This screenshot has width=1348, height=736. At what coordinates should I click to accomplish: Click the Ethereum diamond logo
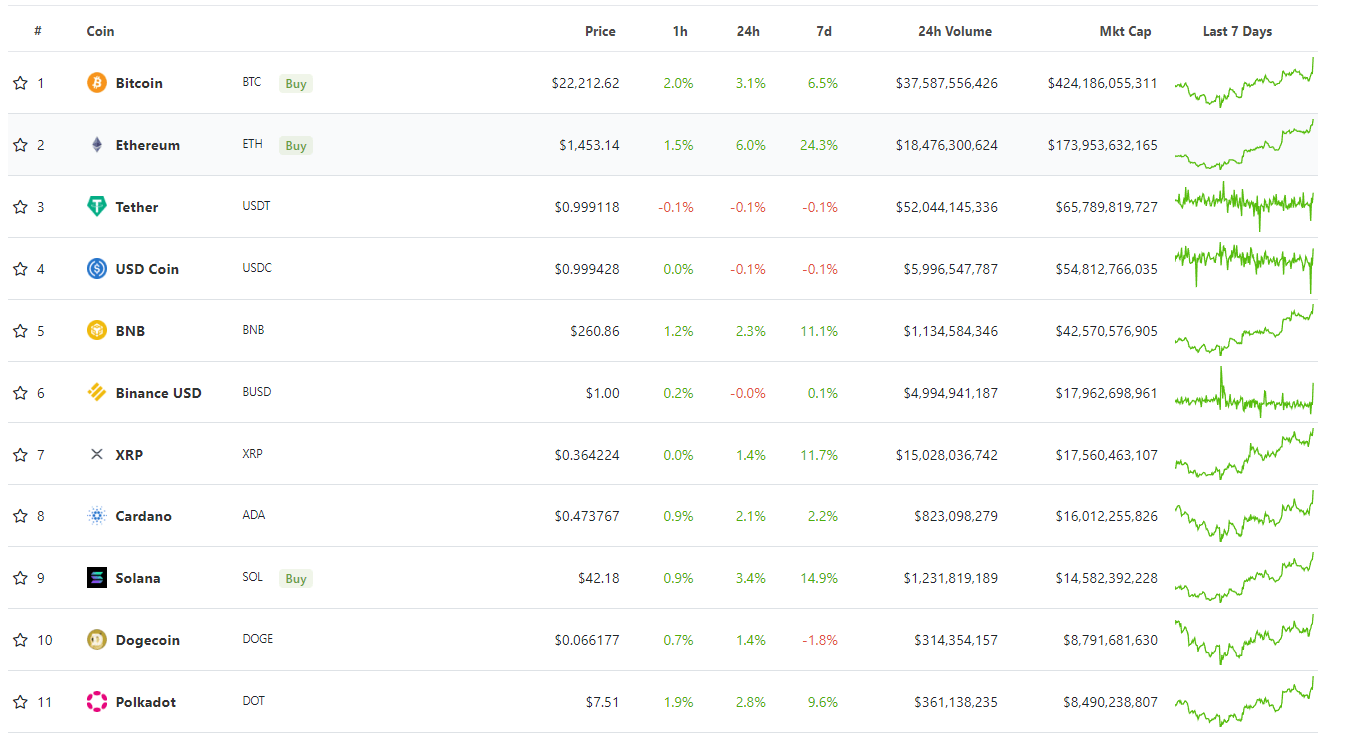point(97,145)
